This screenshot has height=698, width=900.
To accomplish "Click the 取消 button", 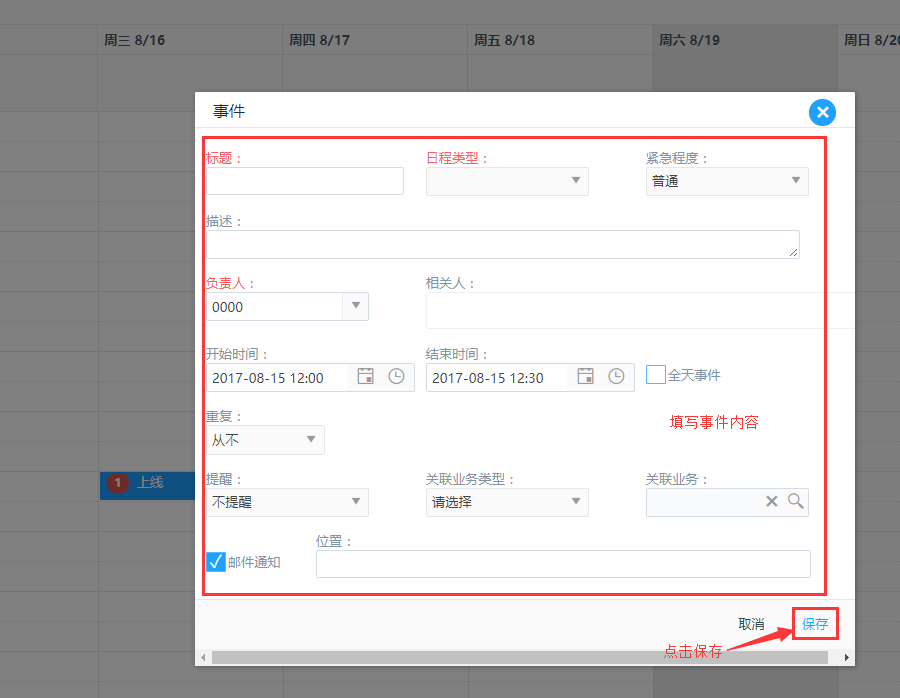I will click(x=751, y=624).
